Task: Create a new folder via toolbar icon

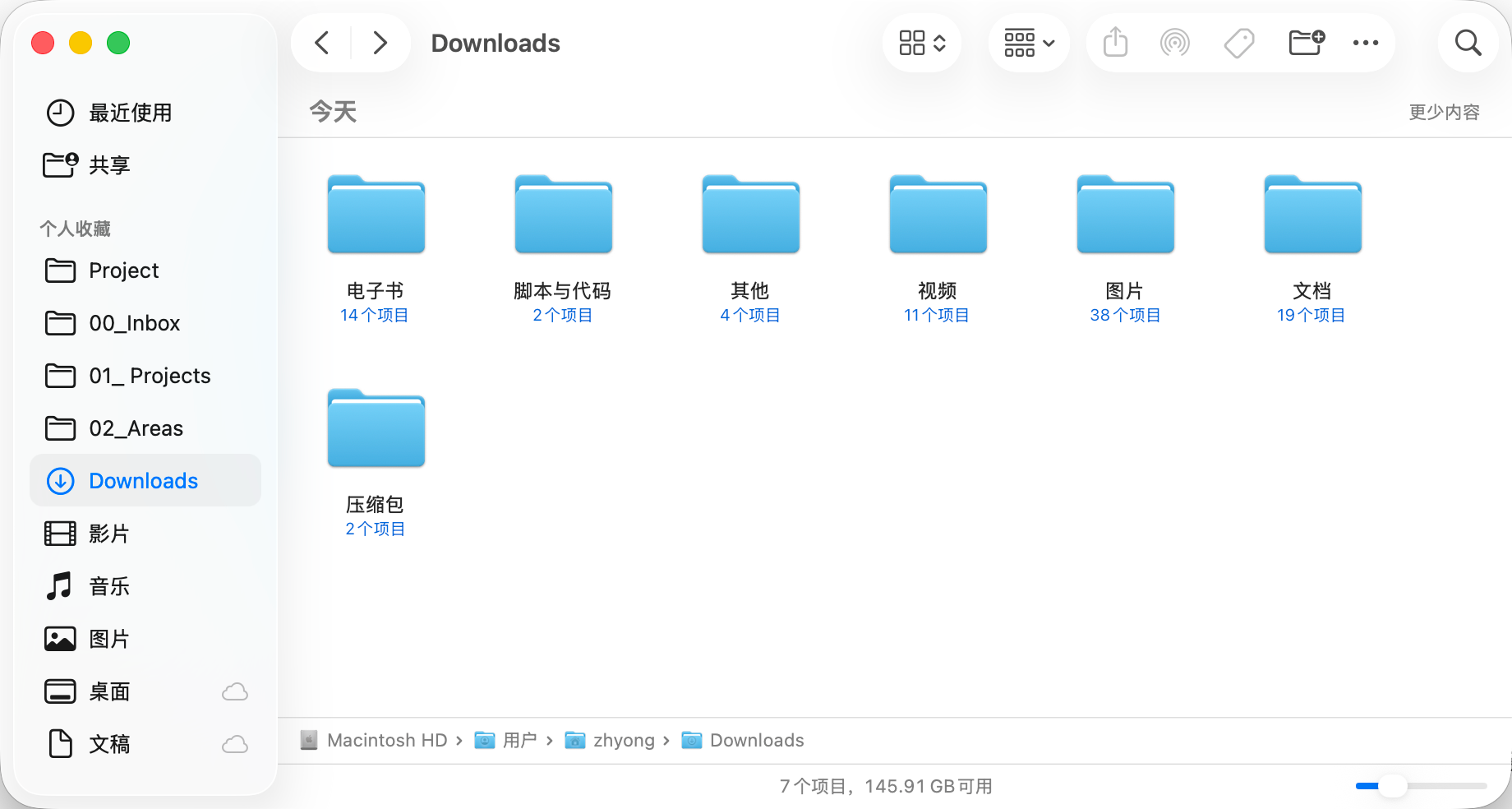Action: click(1307, 43)
